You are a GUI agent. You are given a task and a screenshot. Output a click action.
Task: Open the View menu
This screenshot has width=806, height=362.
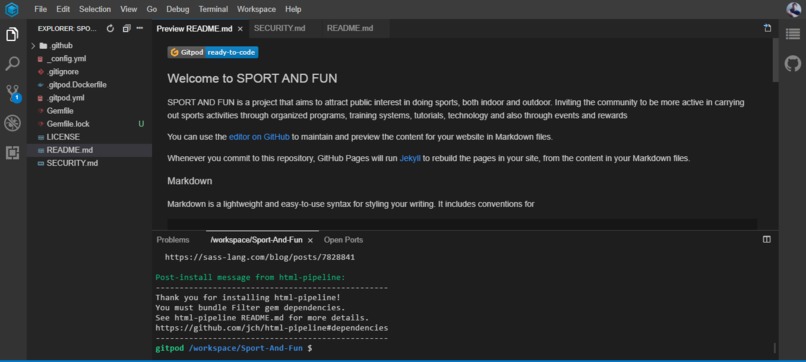pos(129,9)
